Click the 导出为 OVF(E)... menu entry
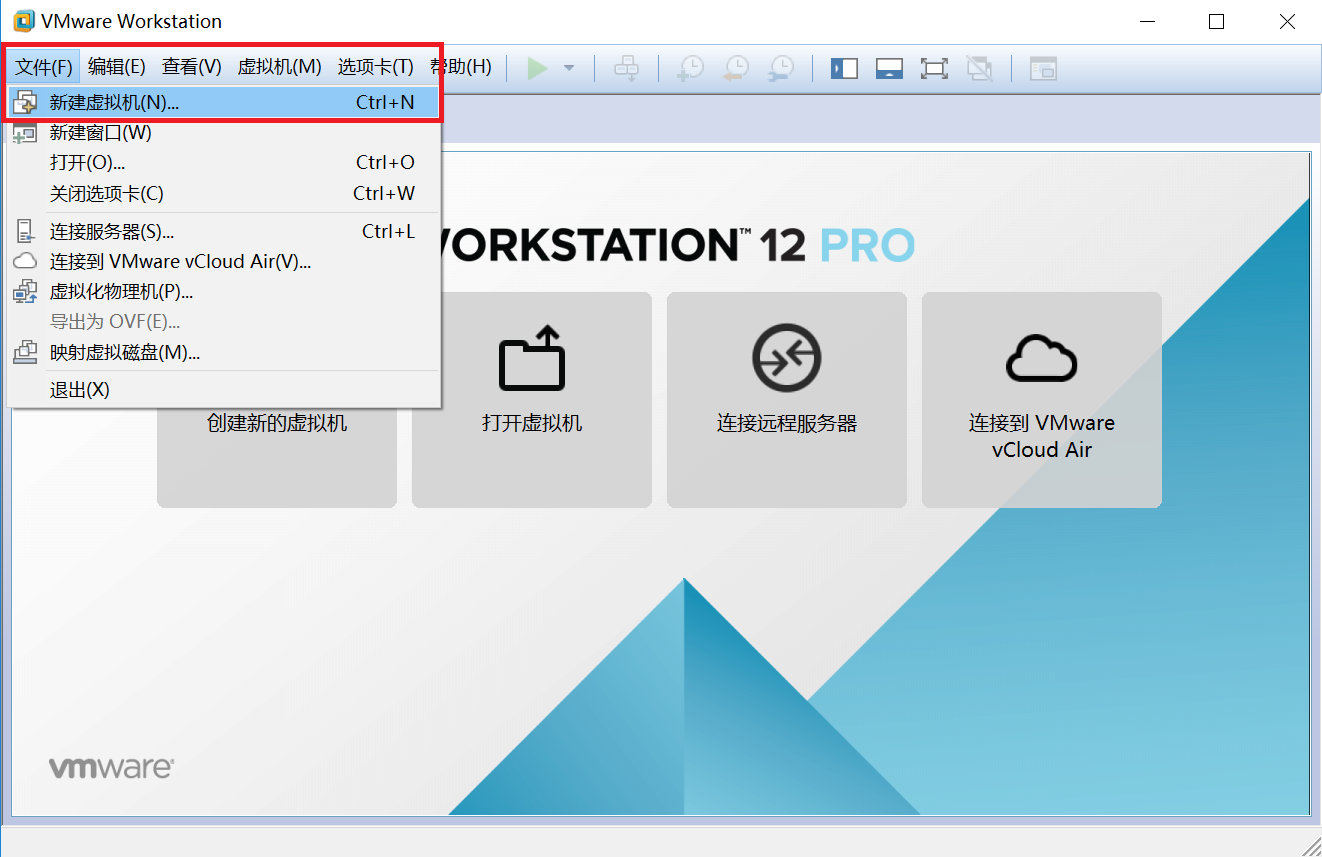Image resolution: width=1322 pixels, height=857 pixels. point(223,322)
